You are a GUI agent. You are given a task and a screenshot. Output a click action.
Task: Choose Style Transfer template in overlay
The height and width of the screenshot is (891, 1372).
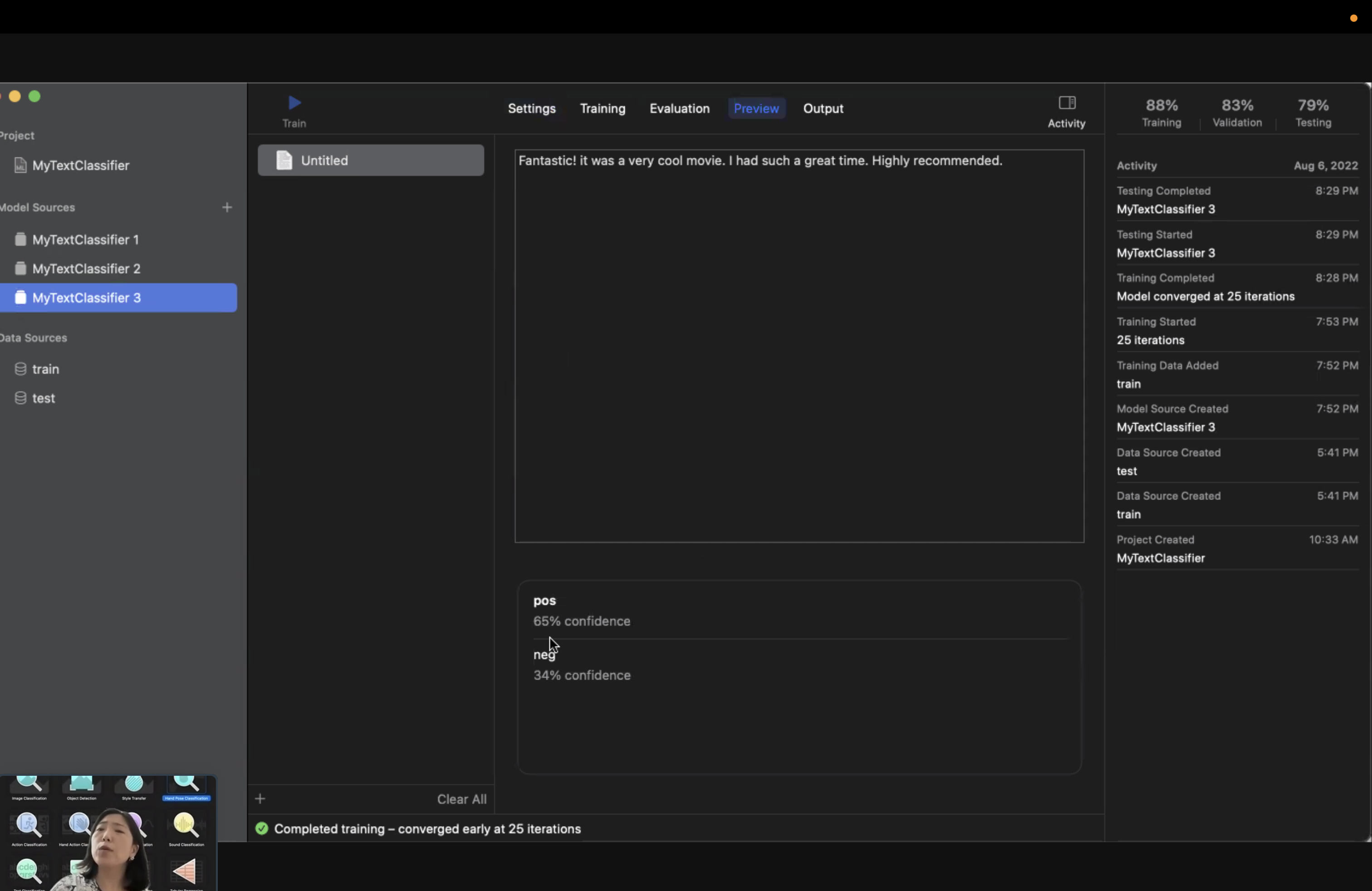pos(134,788)
